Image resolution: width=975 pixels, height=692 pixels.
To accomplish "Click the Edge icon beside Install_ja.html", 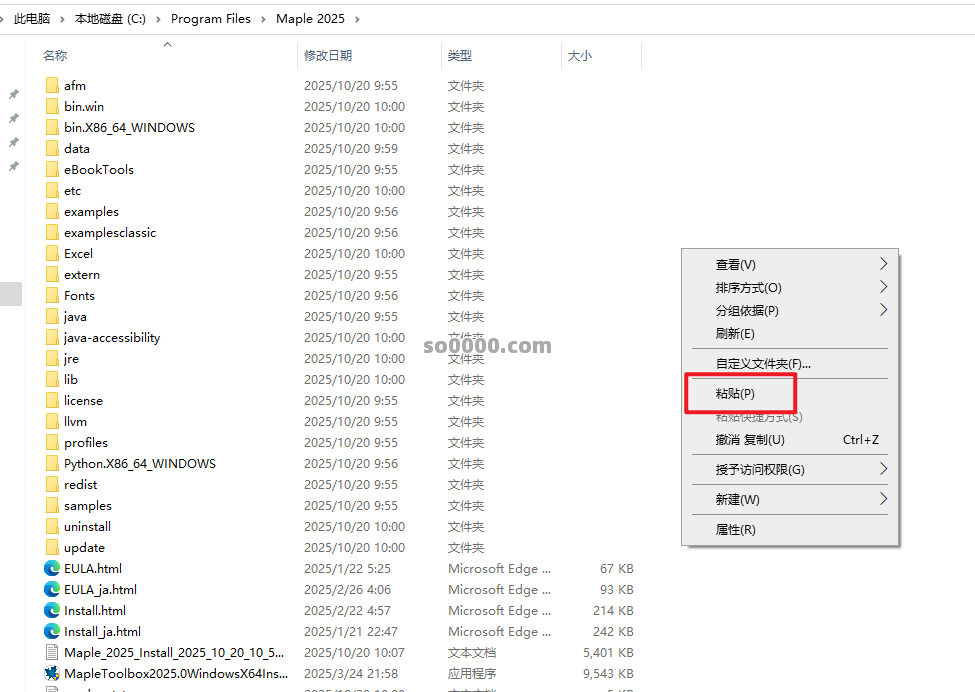I will (x=52, y=631).
